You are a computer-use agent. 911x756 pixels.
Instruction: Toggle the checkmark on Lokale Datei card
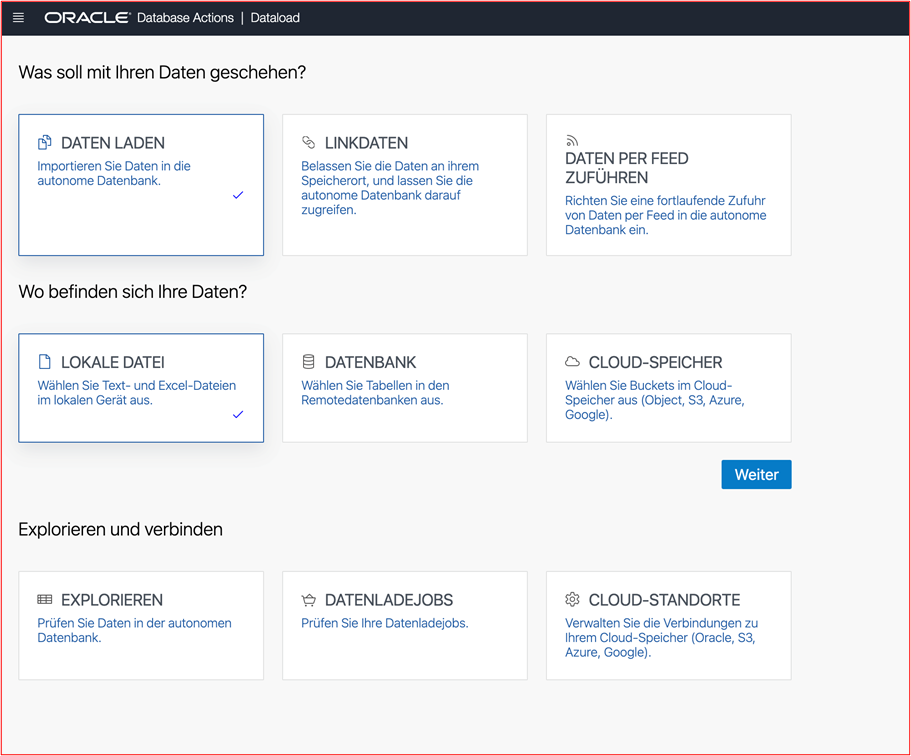click(x=238, y=414)
